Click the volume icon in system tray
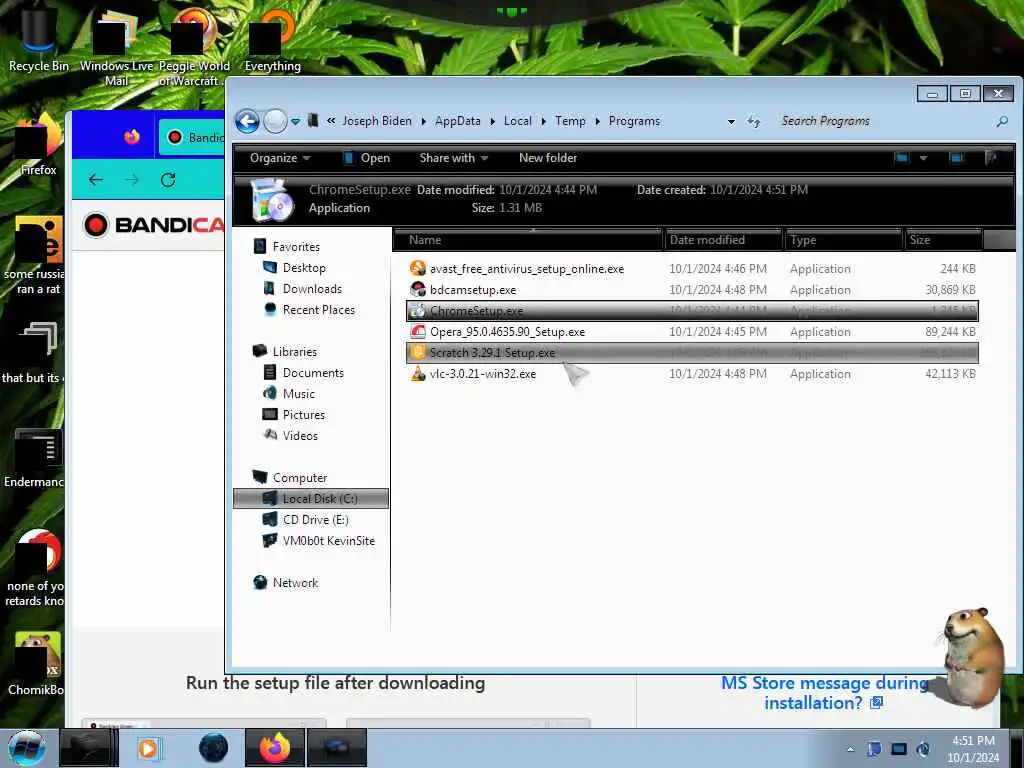 pyautogui.click(x=923, y=749)
